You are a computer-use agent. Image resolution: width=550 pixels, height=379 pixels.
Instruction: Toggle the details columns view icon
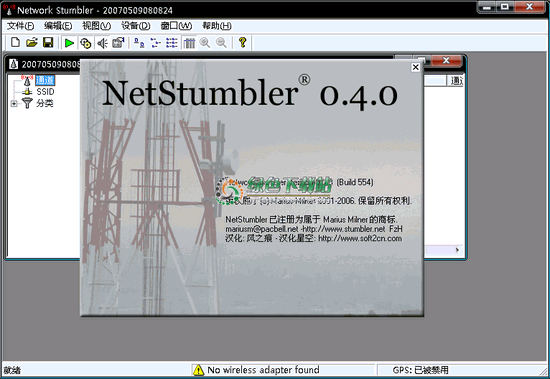[x=189, y=43]
